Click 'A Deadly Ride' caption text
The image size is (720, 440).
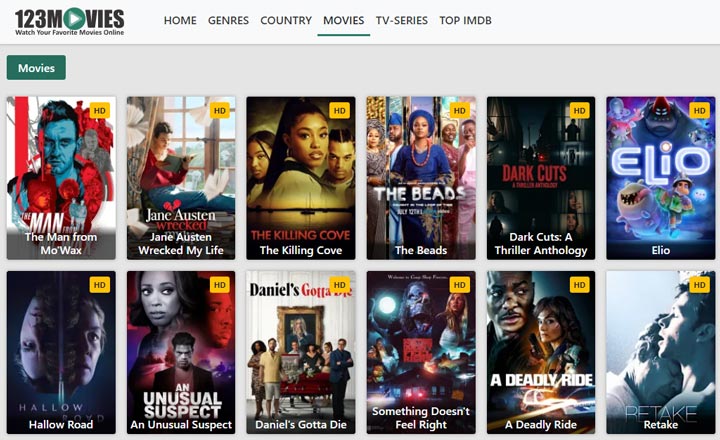[541, 425]
